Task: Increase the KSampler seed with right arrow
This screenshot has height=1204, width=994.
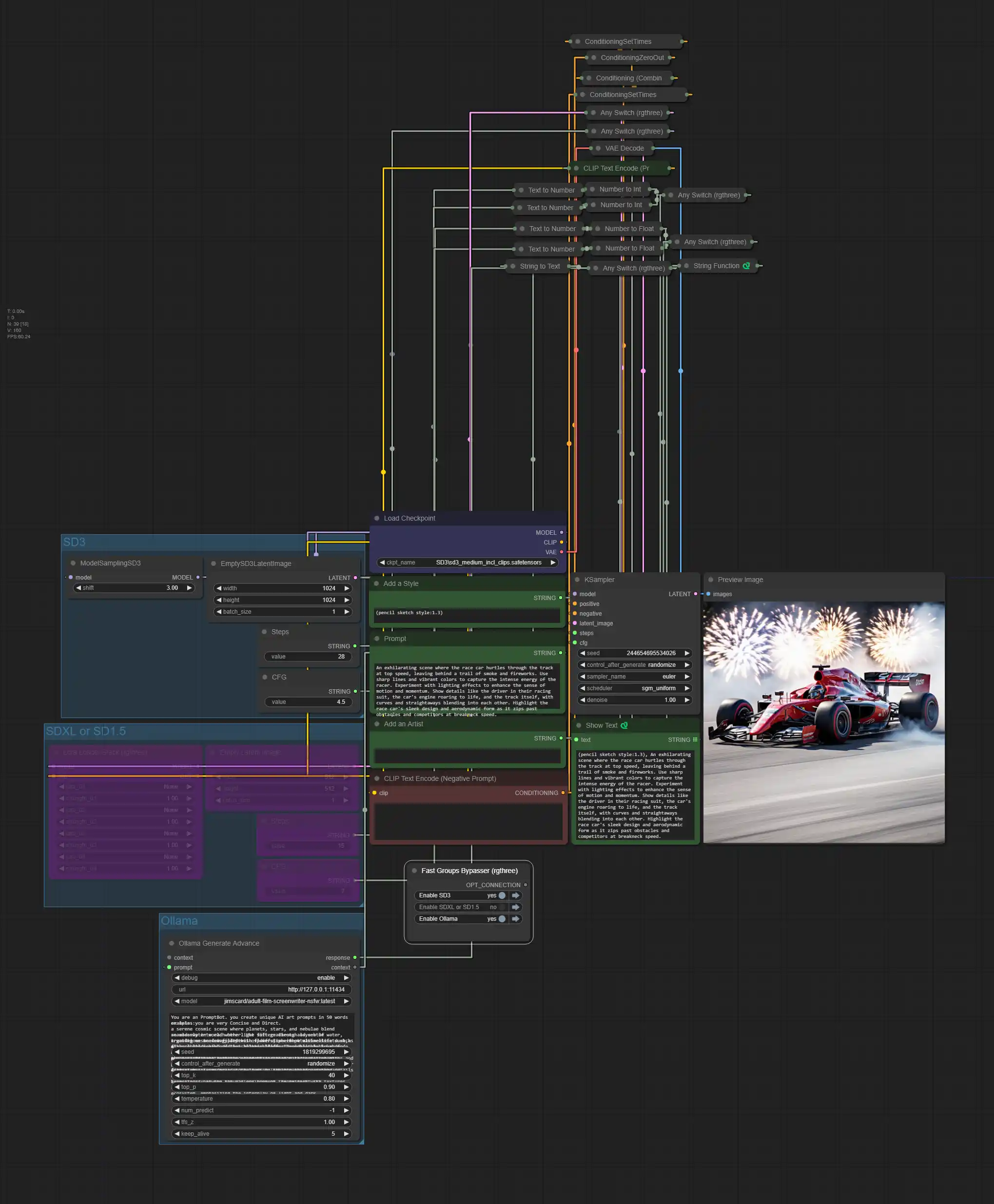Action: click(686, 653)
